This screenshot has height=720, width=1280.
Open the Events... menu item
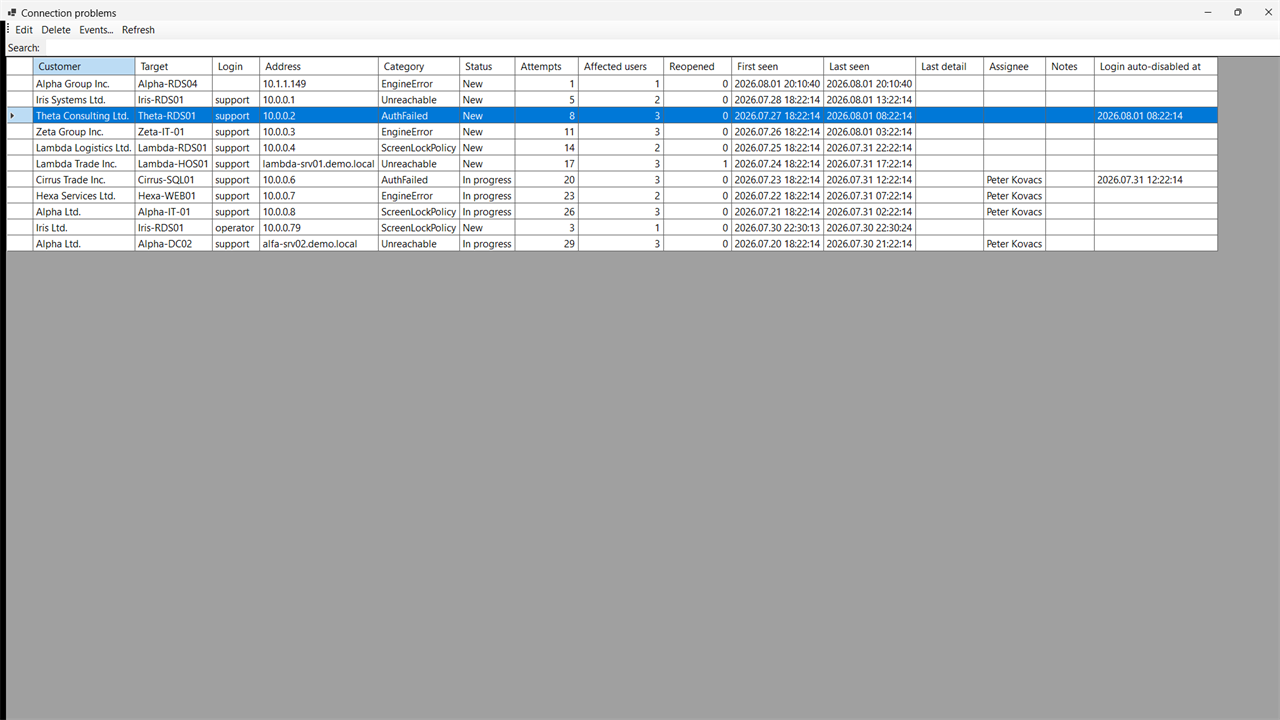point(96,30)
